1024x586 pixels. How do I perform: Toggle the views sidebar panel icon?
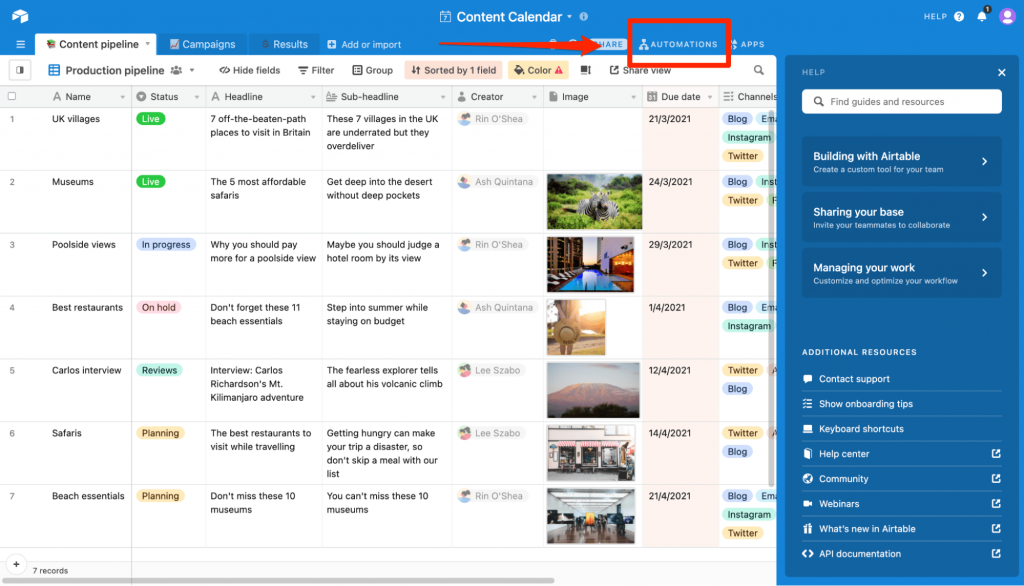20,70
